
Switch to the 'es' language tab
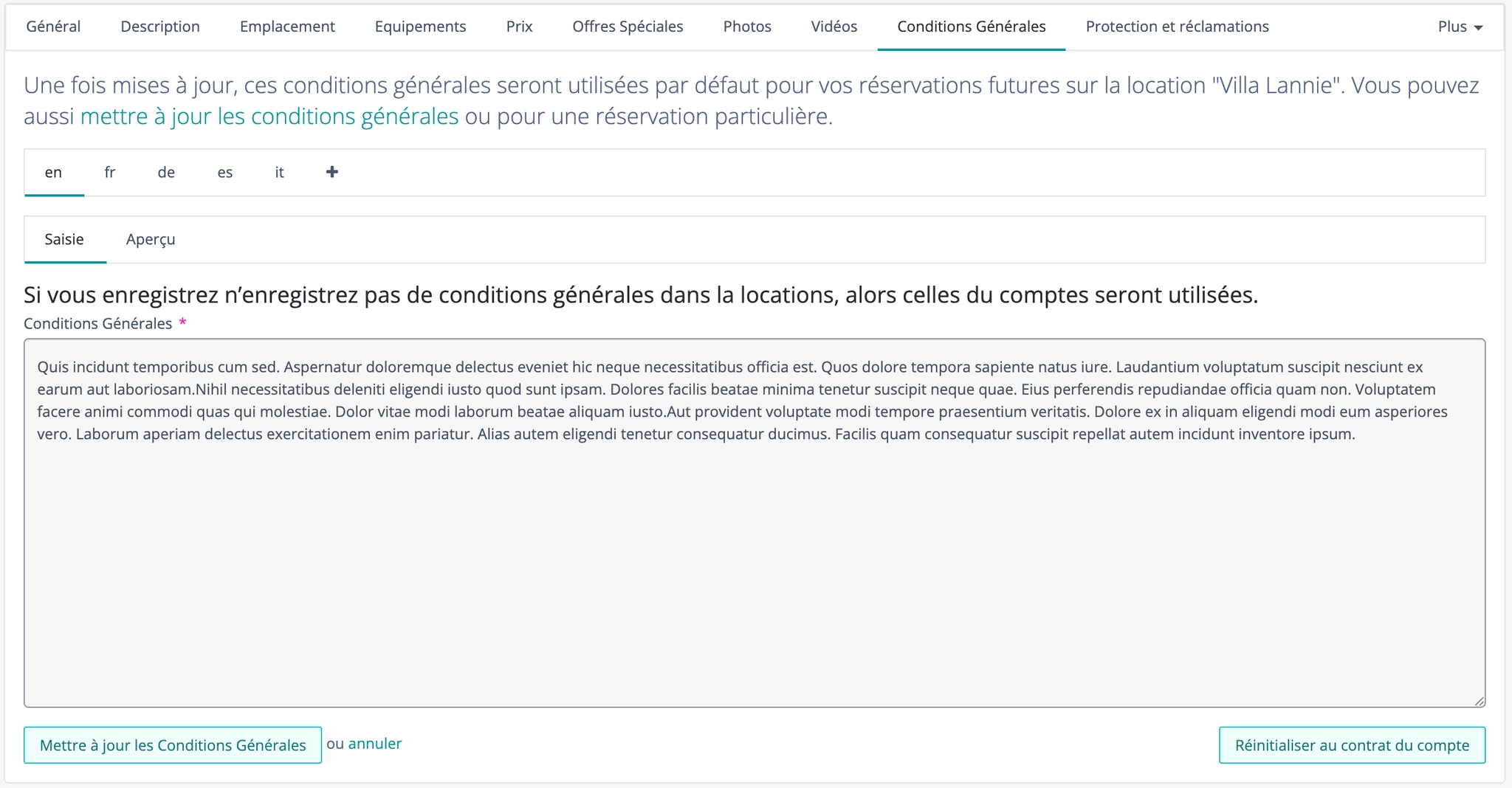pos(225,173)
